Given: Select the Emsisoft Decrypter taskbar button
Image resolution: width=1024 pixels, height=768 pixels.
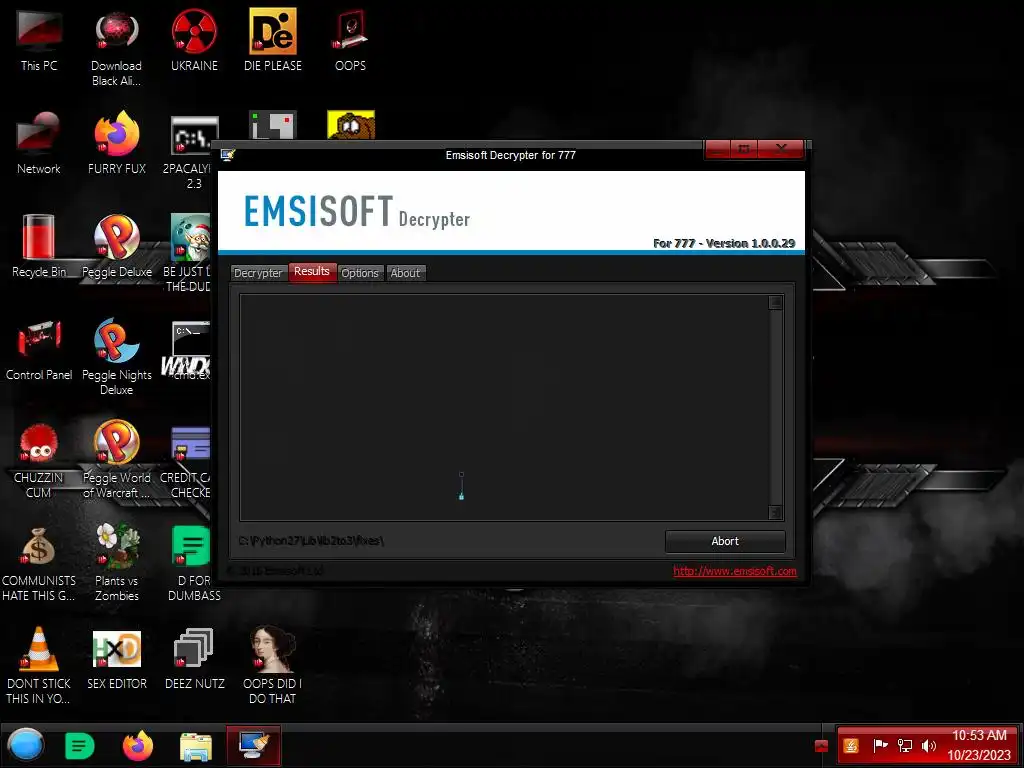Looking at the screenshot, I should [x=254, y=745].
